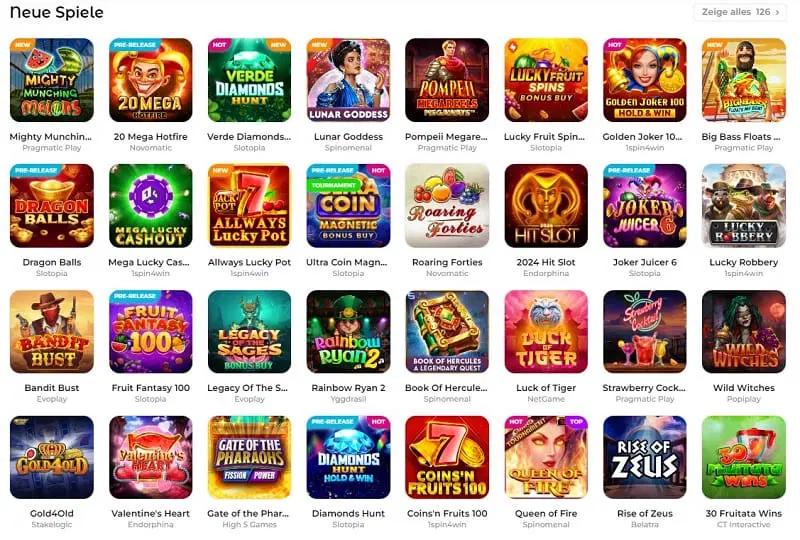Launch the 20 Mega Hotfire game
The height and width of the screenshot is (540, 800).
[x=151, y=80]
